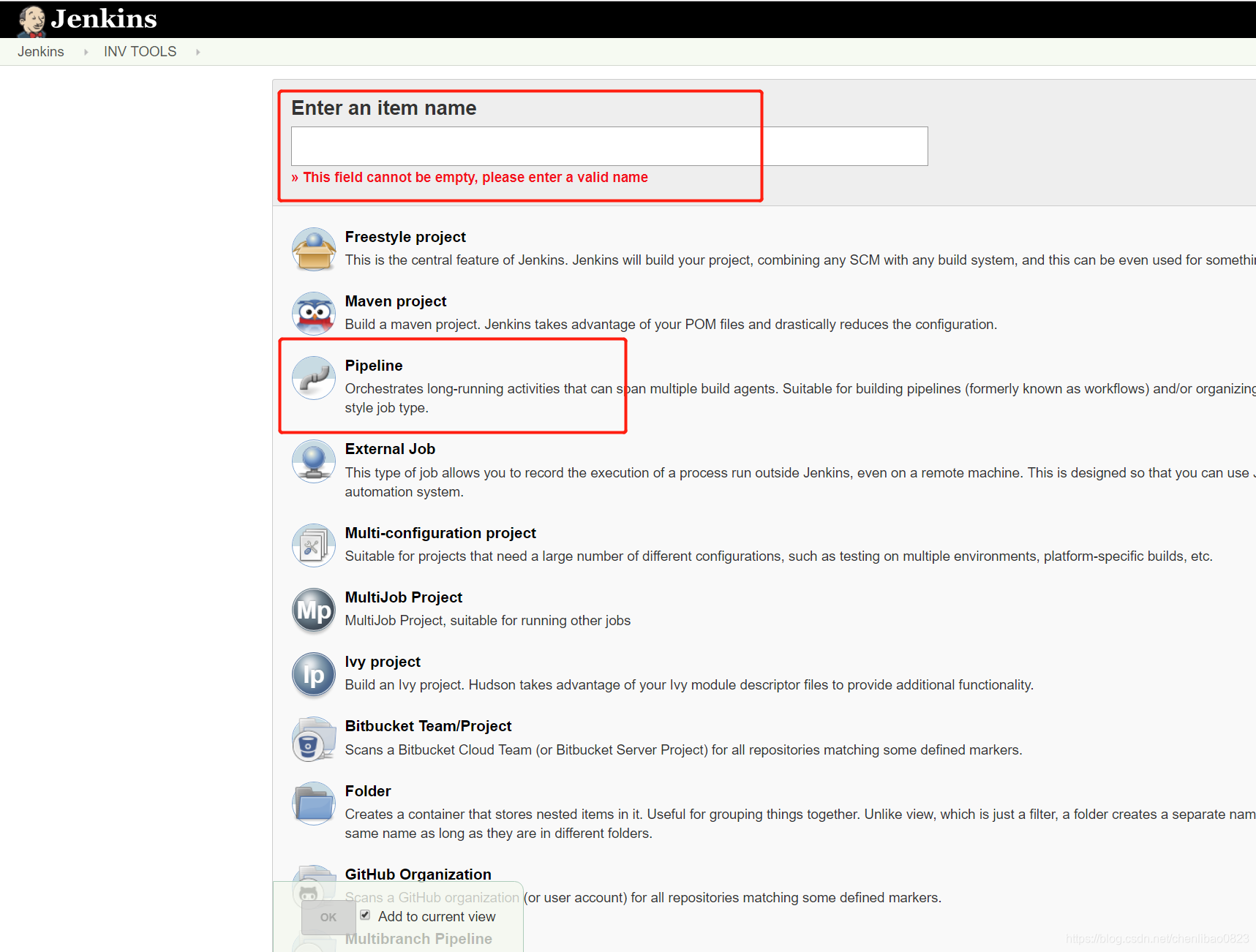
Task: Toggle the Add to current view checkbox
Action: 365,915
